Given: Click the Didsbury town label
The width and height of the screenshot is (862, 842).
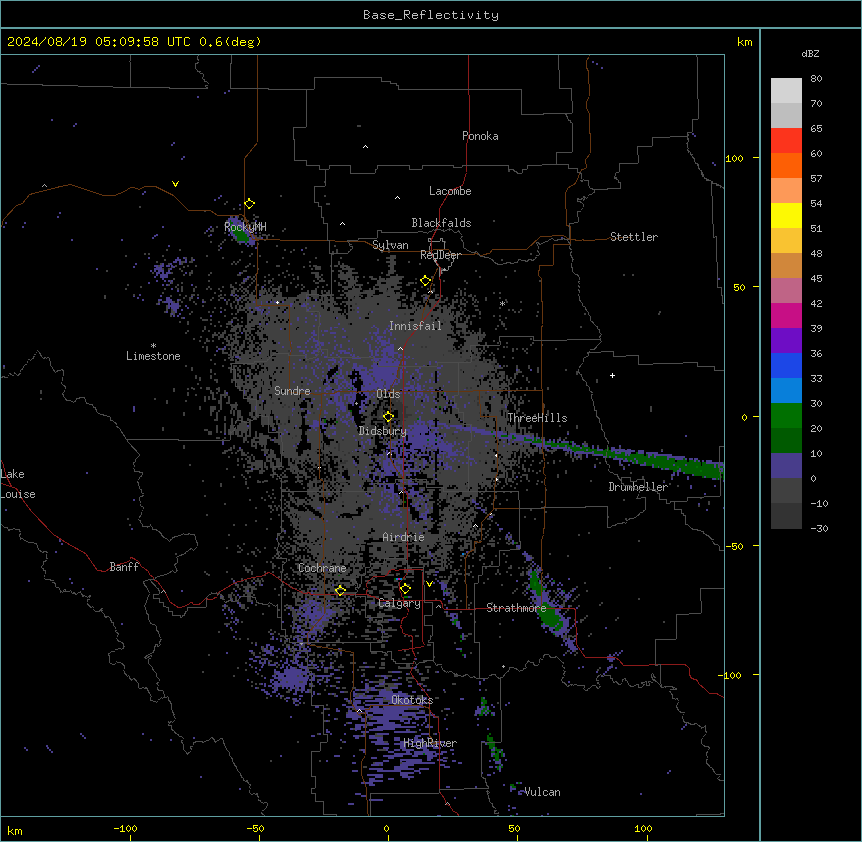Looking at the screenshot, I should [x=383, y=431].
